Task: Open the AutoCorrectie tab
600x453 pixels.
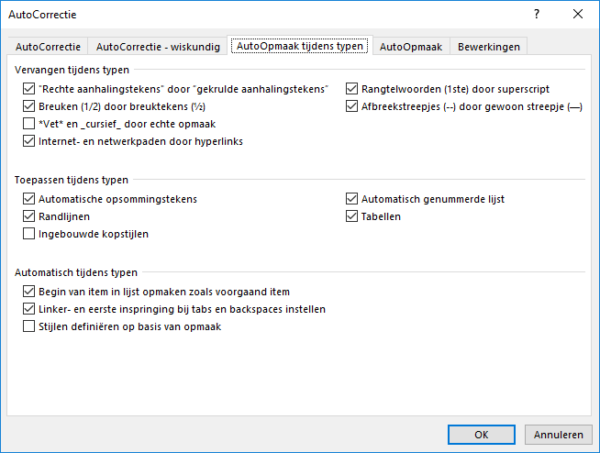Action: point(48,47)
